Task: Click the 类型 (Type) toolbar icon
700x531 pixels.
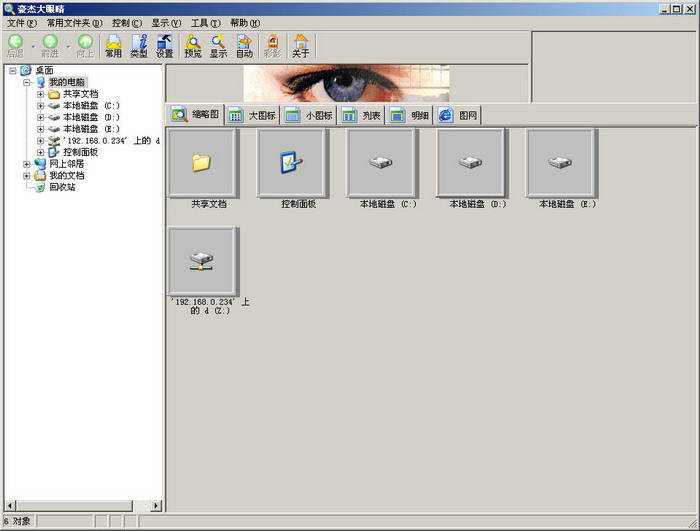Action: point(139,45)
